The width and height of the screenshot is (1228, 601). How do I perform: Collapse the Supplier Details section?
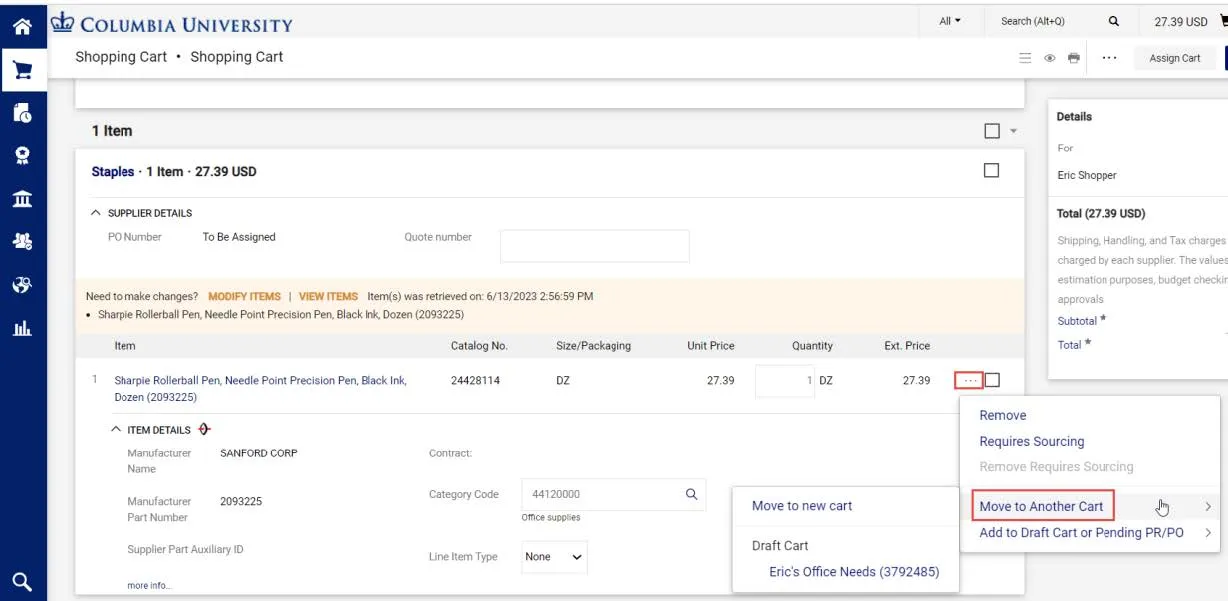96,213
